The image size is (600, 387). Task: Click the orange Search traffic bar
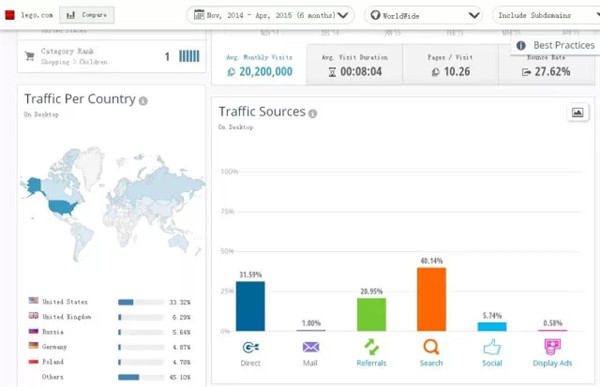(431, 299)
